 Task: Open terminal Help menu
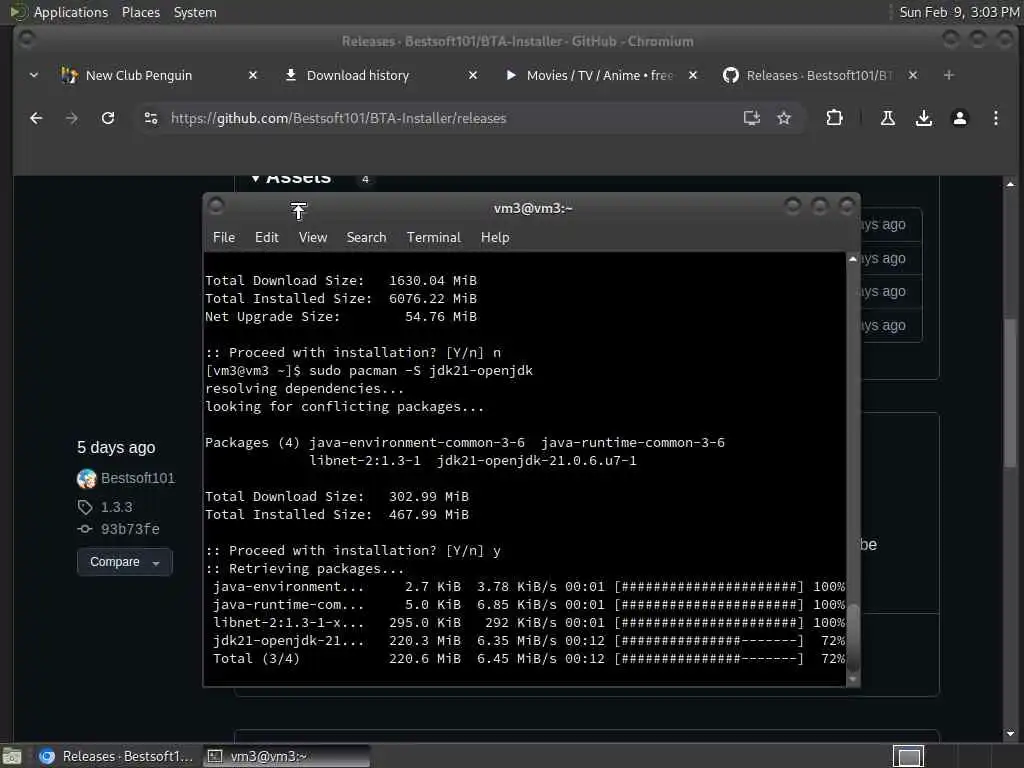495,237
